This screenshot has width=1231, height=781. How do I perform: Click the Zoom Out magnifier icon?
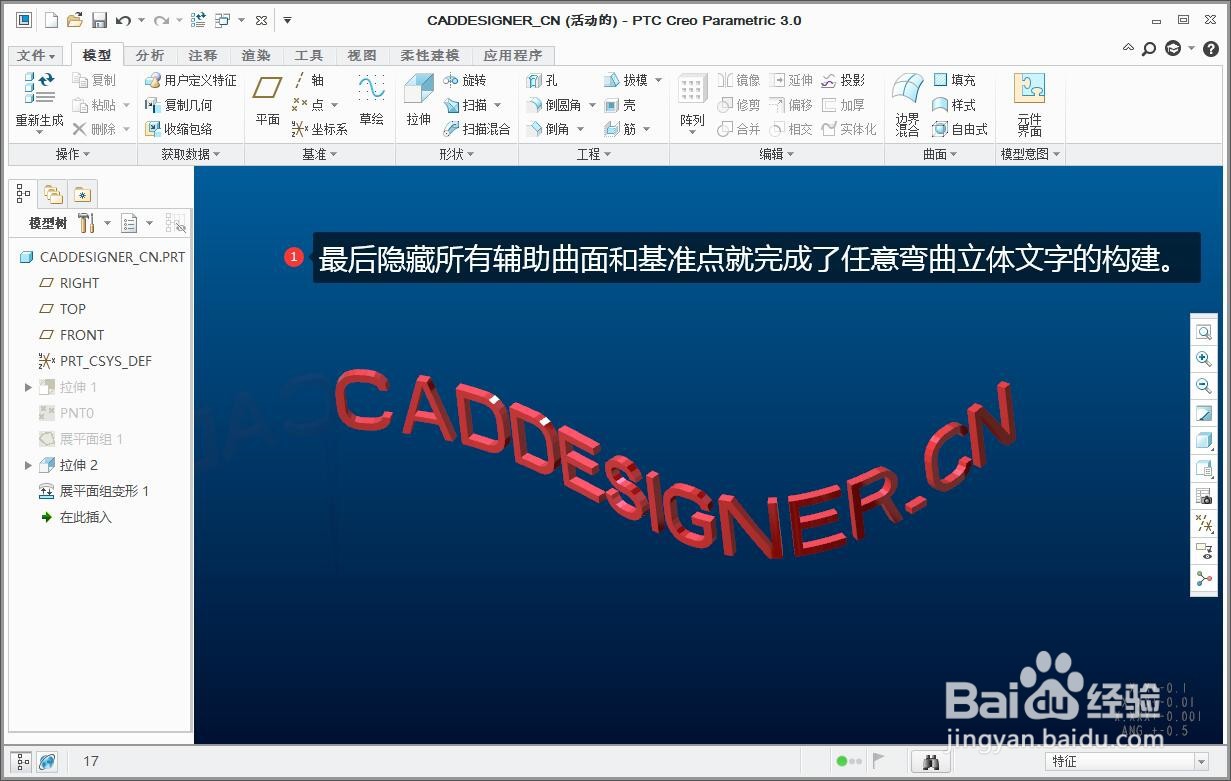pos(1204,386)
